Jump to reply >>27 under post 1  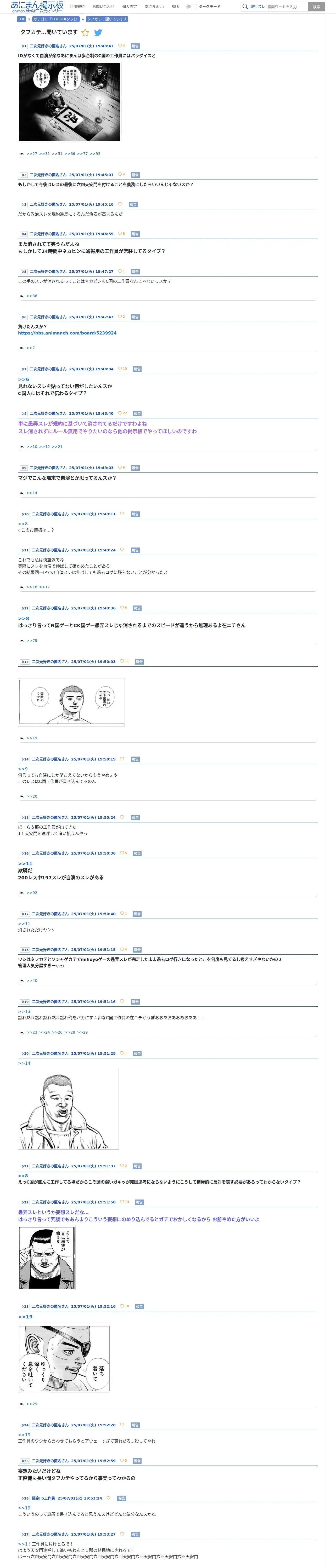[32, 154]
